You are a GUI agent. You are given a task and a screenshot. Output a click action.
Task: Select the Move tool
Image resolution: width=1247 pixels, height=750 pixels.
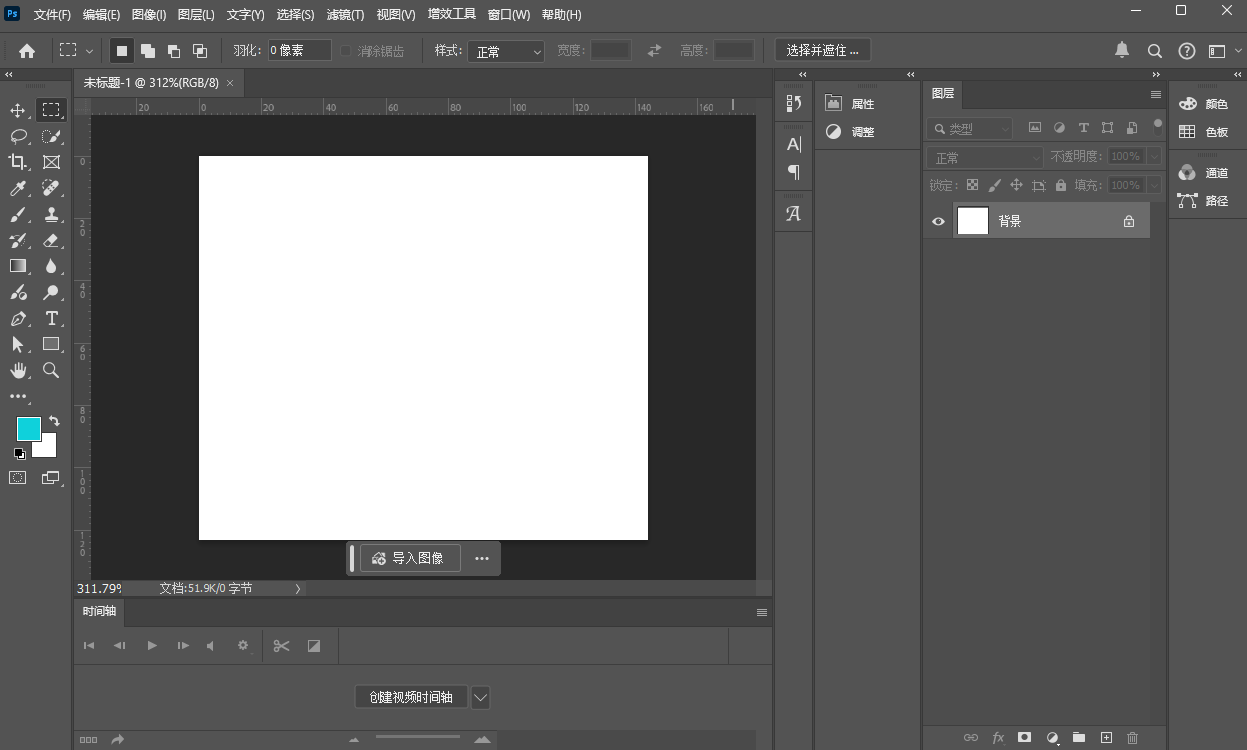[18, 110]
